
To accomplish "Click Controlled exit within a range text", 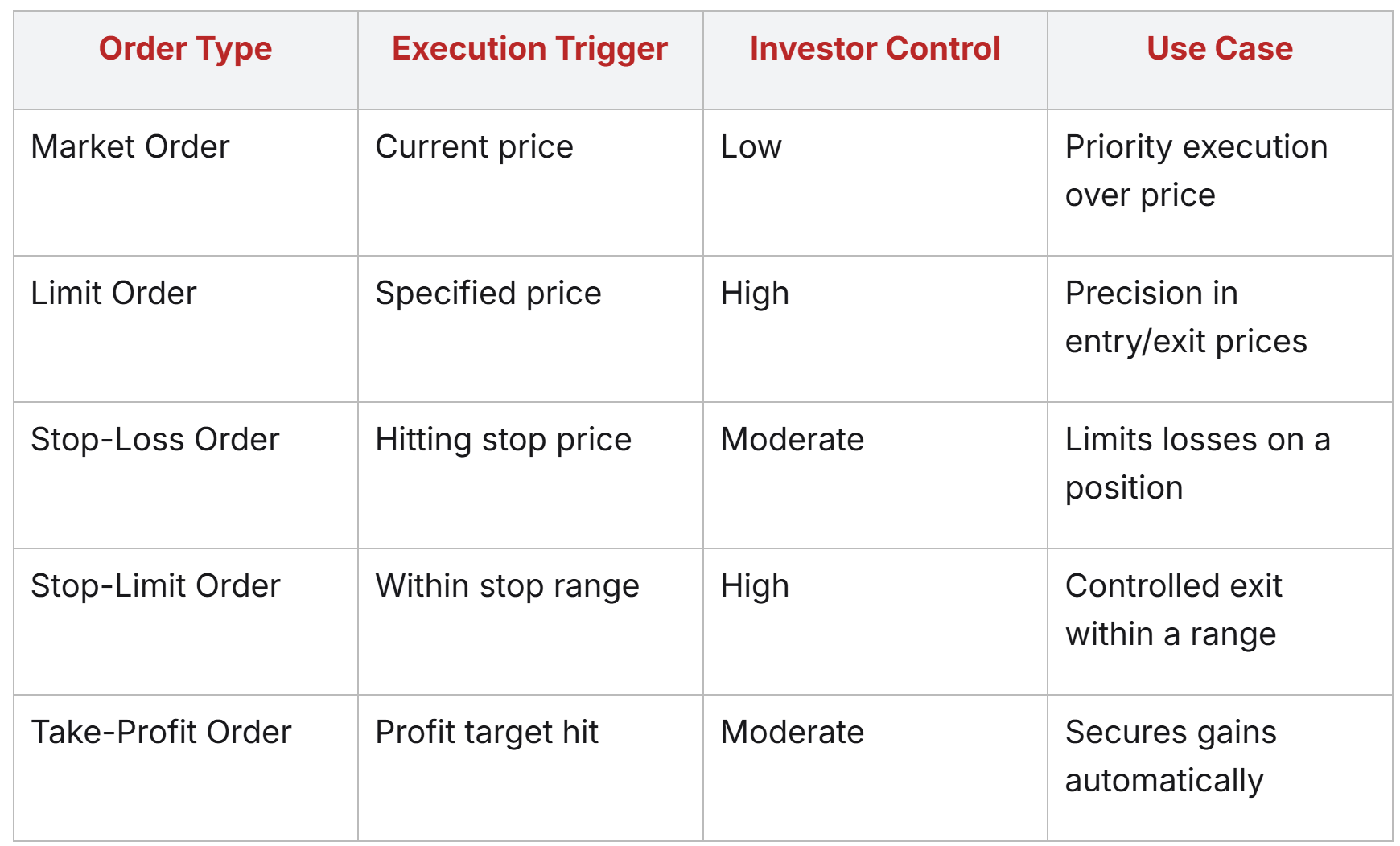I will (1173, 610).
